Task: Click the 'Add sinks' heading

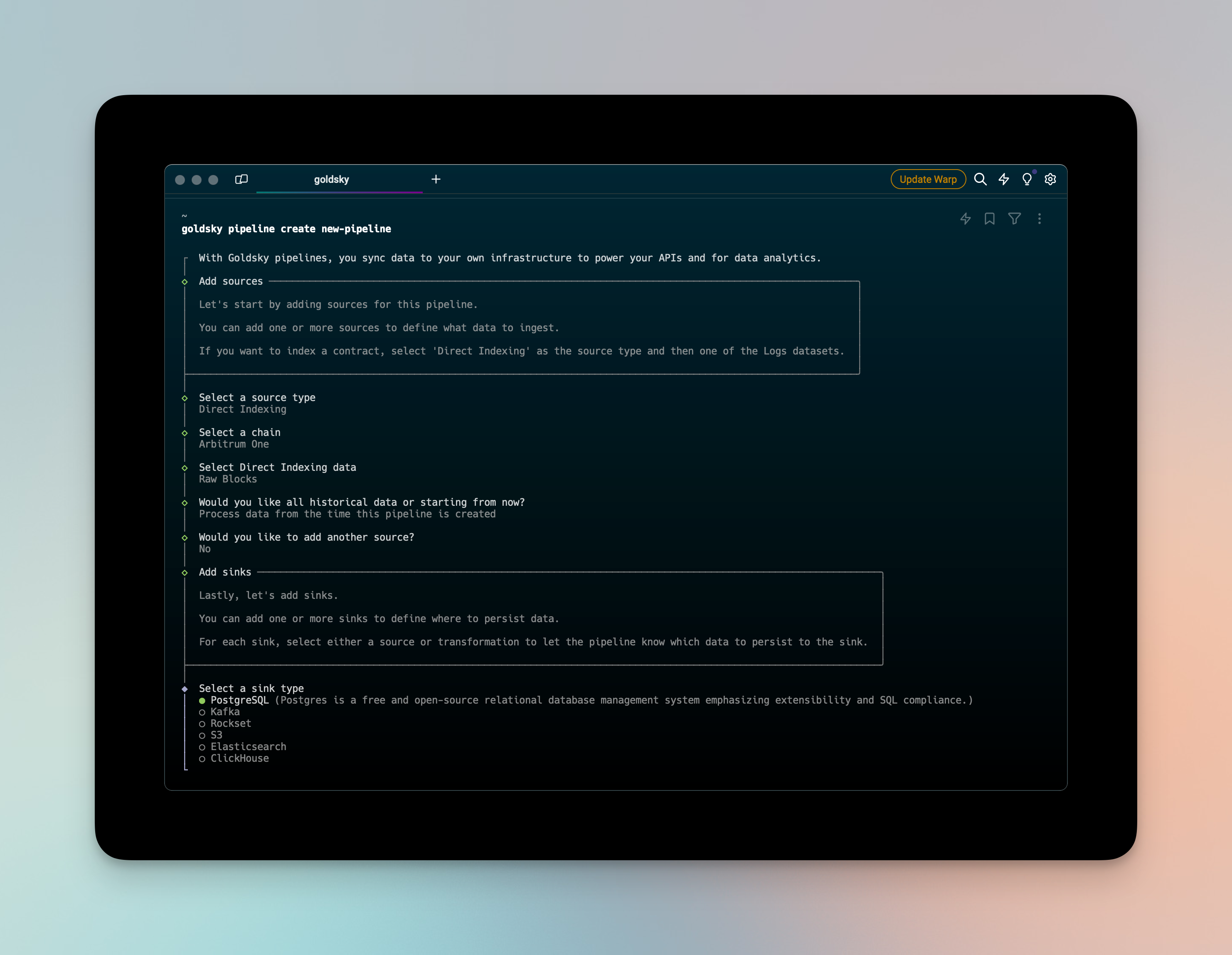Action: [225, 573]
